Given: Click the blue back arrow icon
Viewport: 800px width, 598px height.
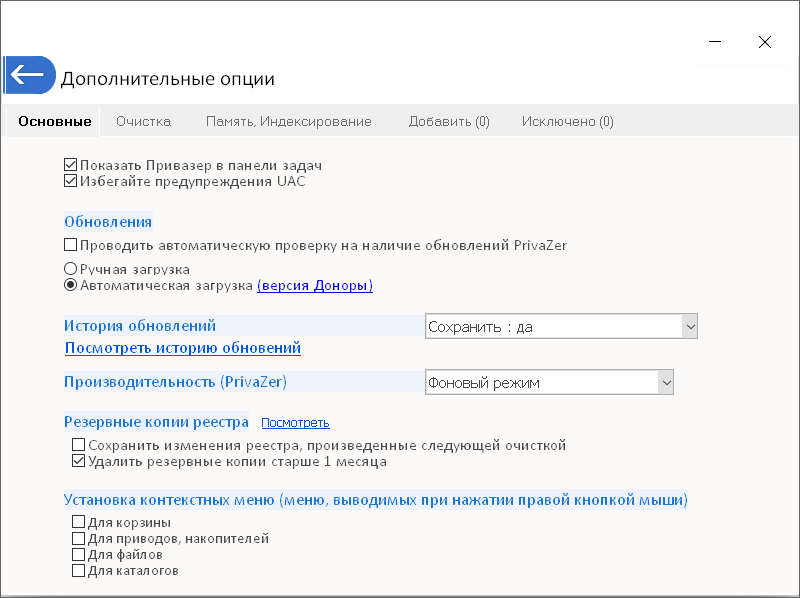Looking at the screenshot, I should tap(29, 75).
